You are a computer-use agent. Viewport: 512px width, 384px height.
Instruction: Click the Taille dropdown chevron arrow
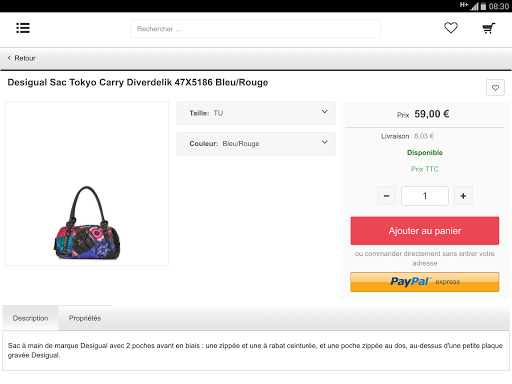tap(325, 112)
